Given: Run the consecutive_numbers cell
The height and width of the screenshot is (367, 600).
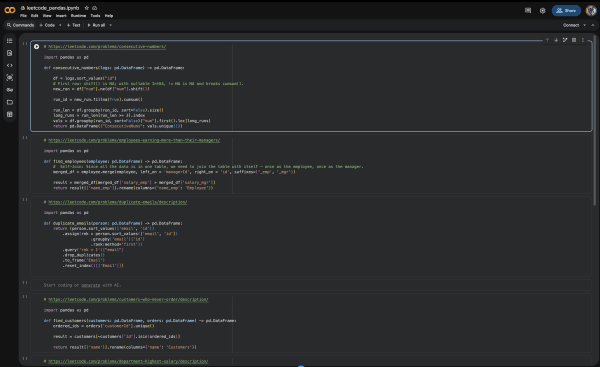Looking at the screenshot, I should (36, 47).
